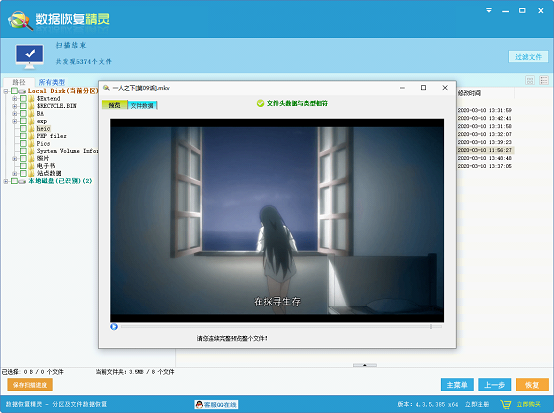Open the title bar dropdown menu arrow

click(x=489, y=10)
